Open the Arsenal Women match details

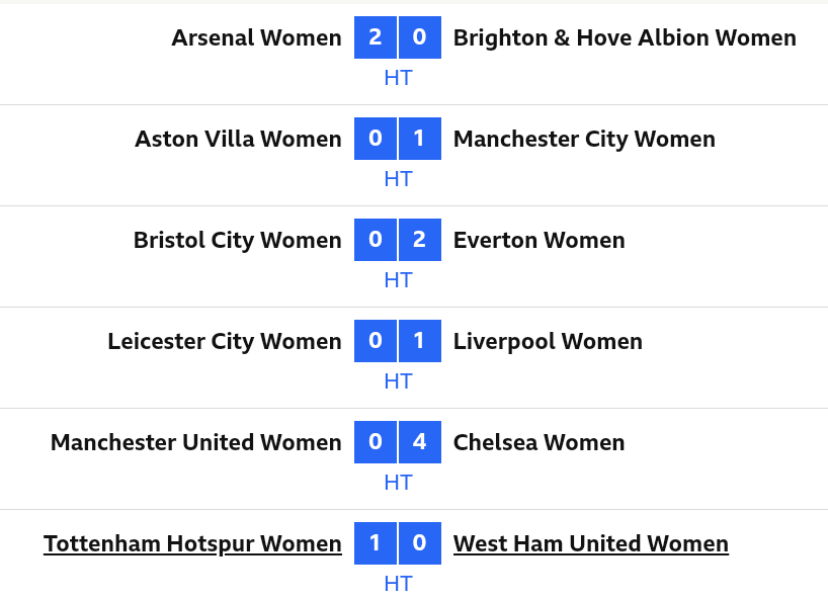[x=255, y=37]
